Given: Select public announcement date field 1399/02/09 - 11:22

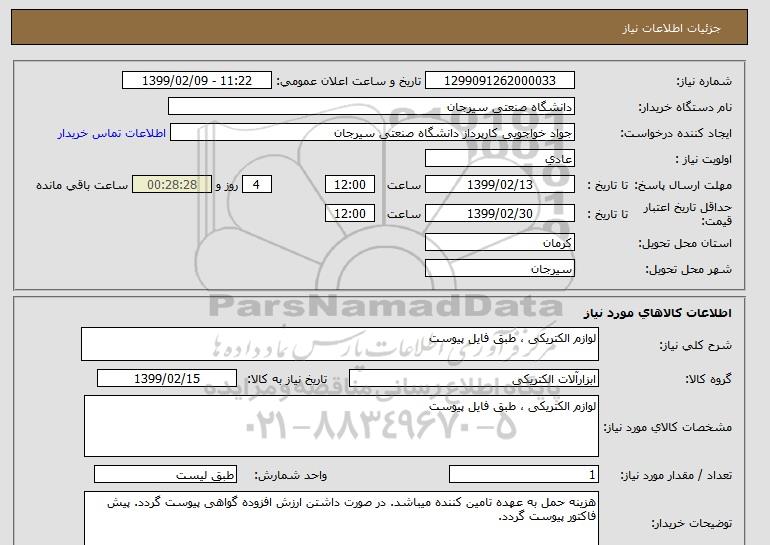Looking at the screenshot, I should (x=196, y=81).
